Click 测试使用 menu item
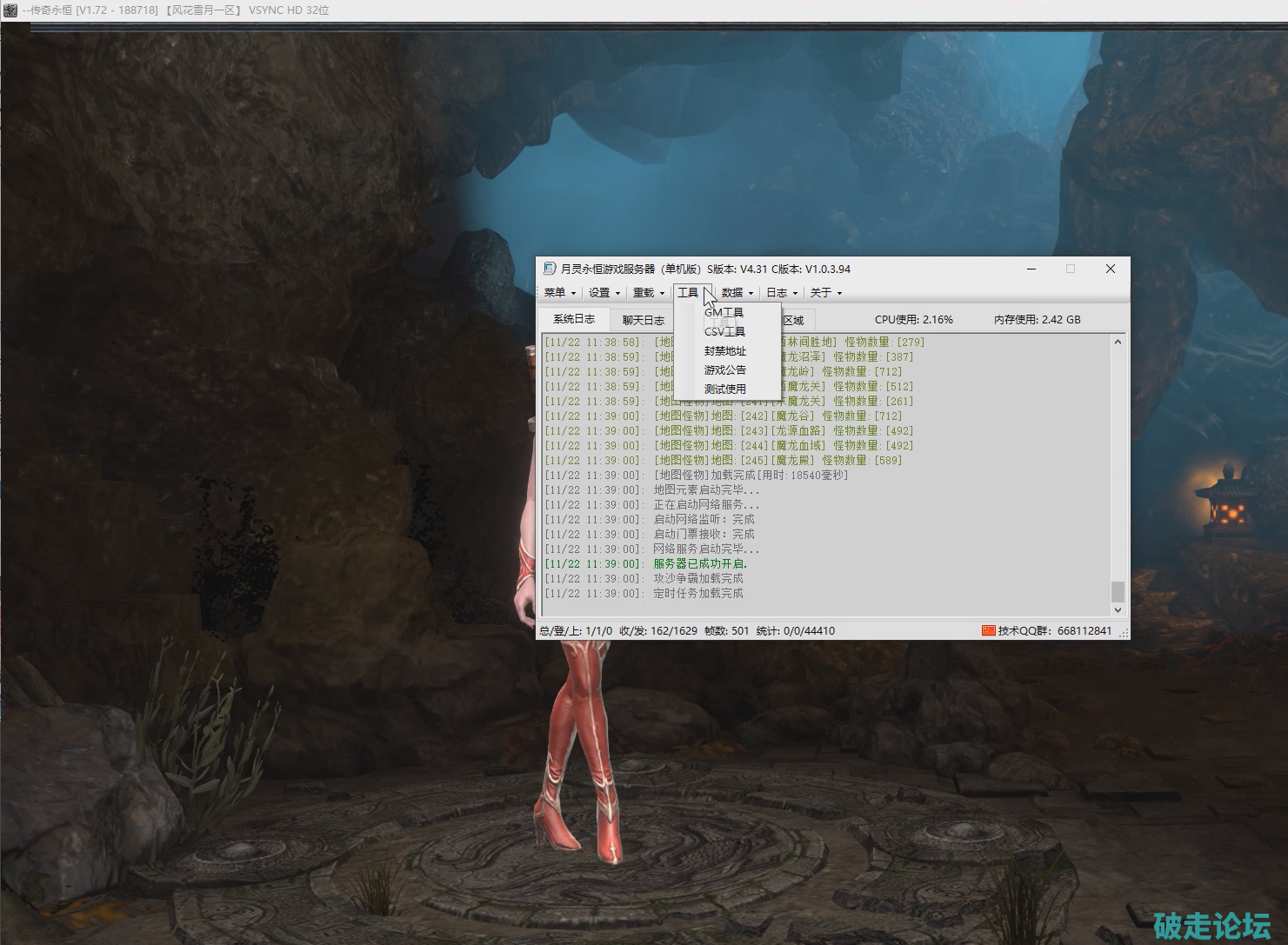This screenshot has width=1288, height=945. coord(724,389)
